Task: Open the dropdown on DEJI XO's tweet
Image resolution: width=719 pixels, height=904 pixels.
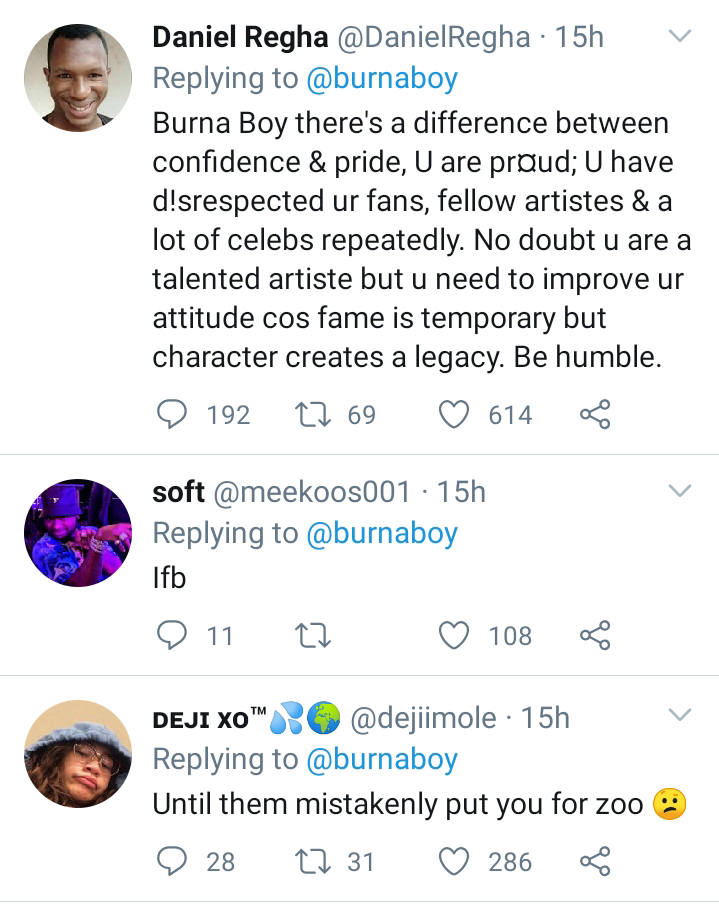Action: point(679,716)
